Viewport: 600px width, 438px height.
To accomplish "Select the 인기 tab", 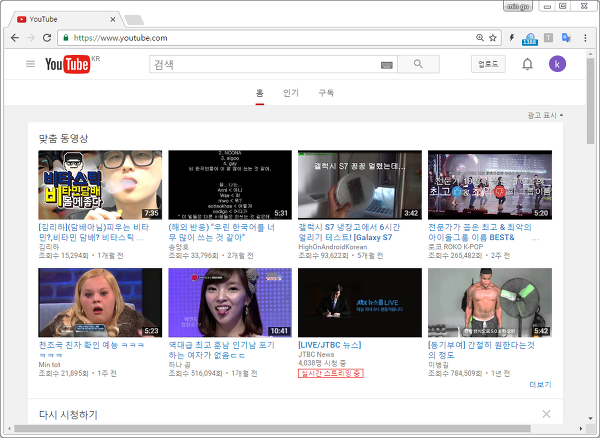I will tap(291, 93).
